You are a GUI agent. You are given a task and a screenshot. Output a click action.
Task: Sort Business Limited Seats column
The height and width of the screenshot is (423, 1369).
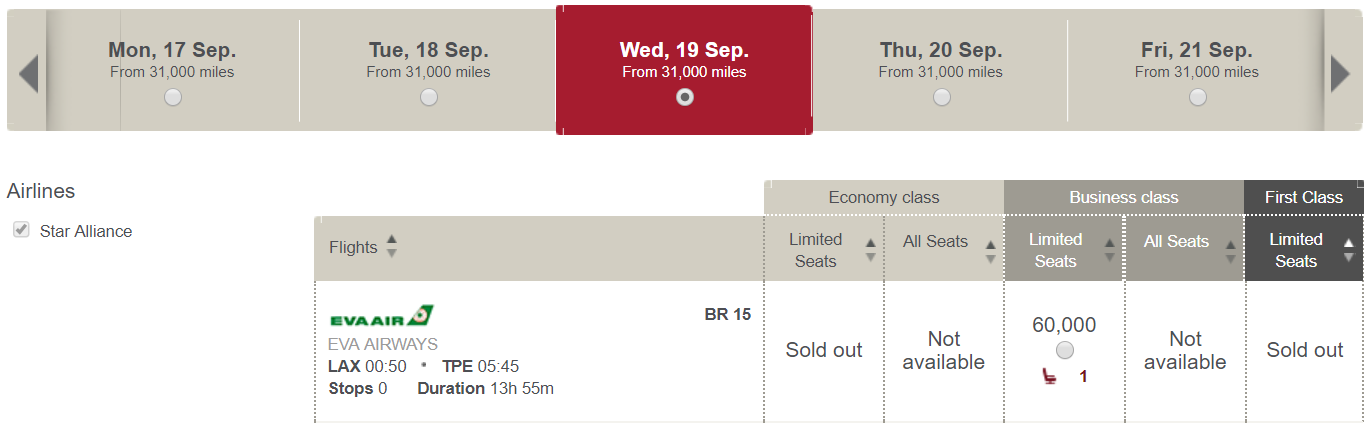pyautogui.click(x=1110, y=250)
